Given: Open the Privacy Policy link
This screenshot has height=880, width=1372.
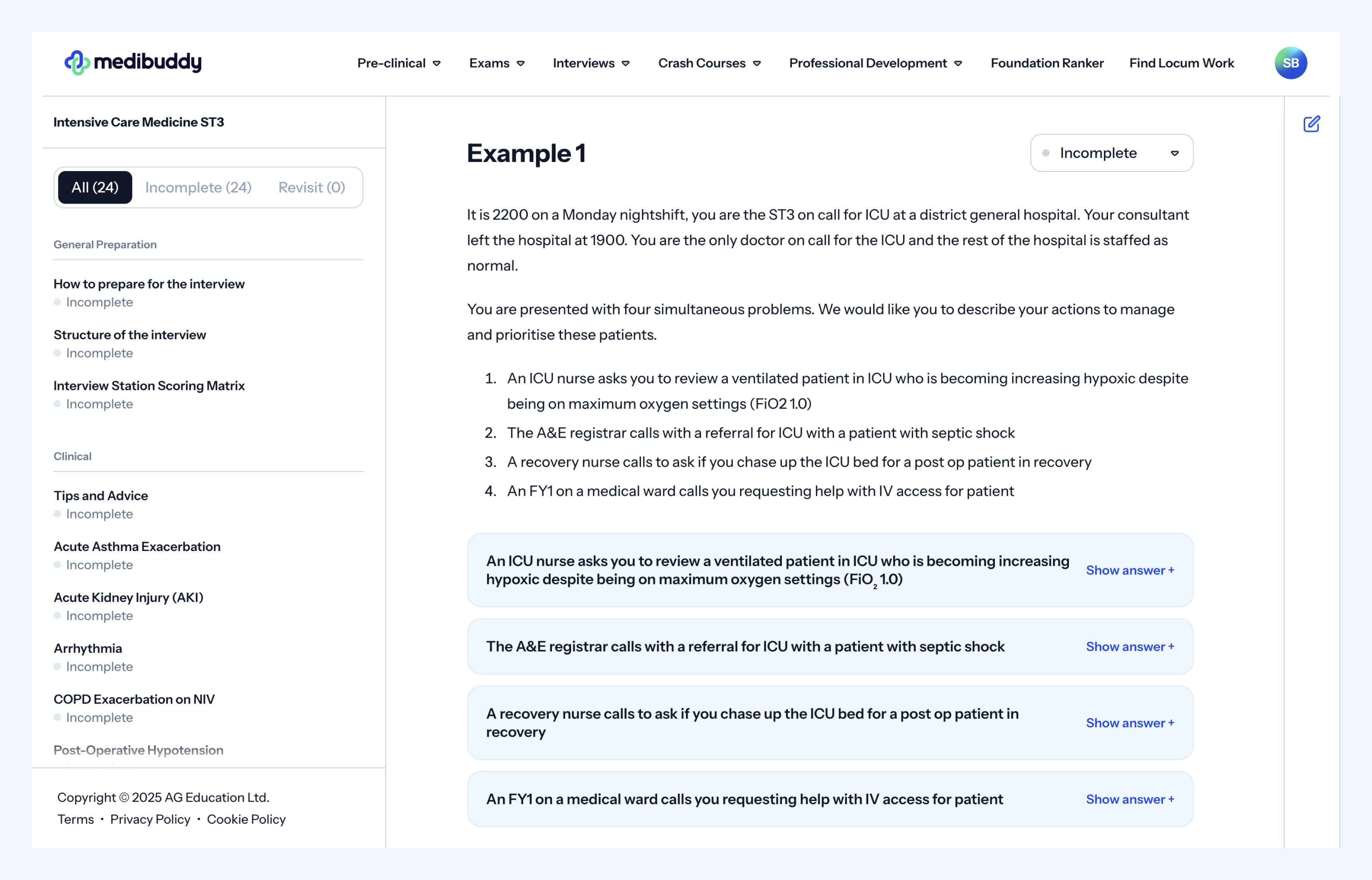Looking at the screenshot, I should pos(150,819).
